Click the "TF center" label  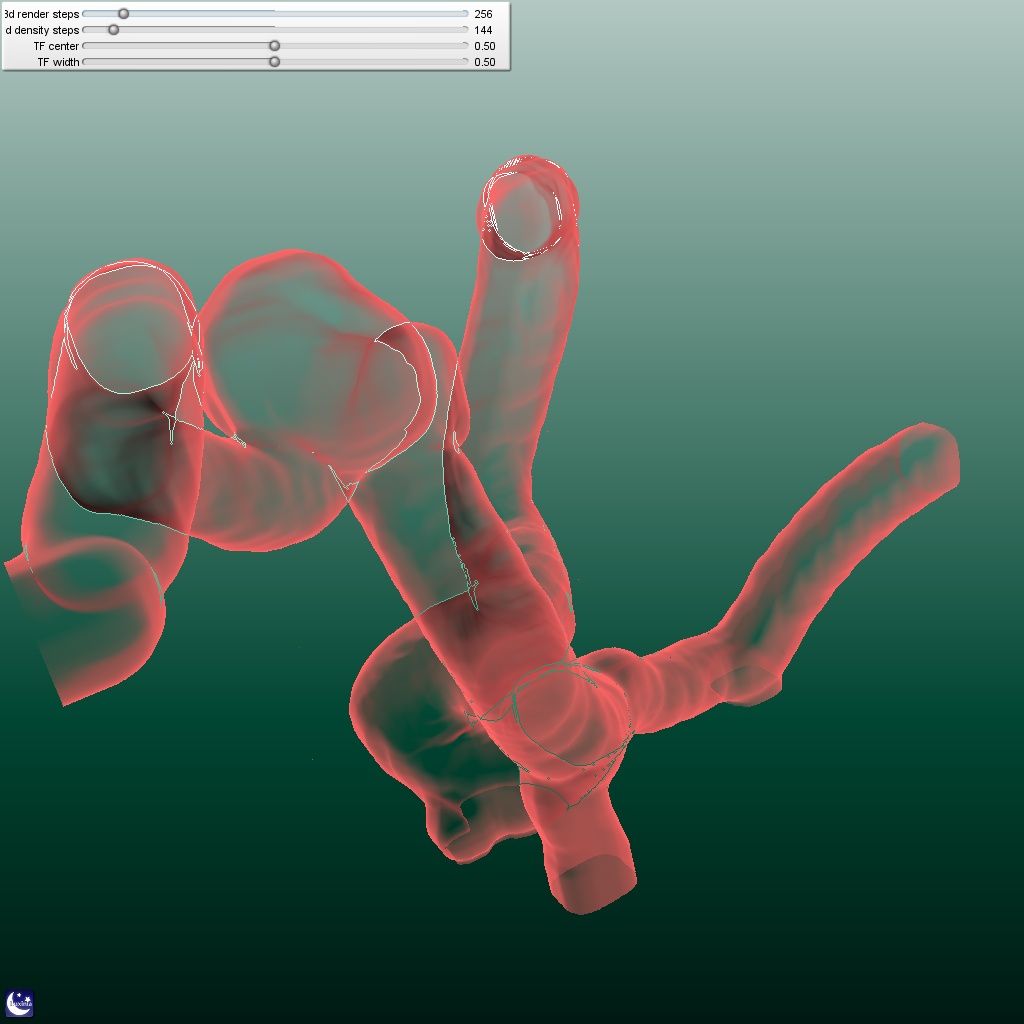[58, 46]
